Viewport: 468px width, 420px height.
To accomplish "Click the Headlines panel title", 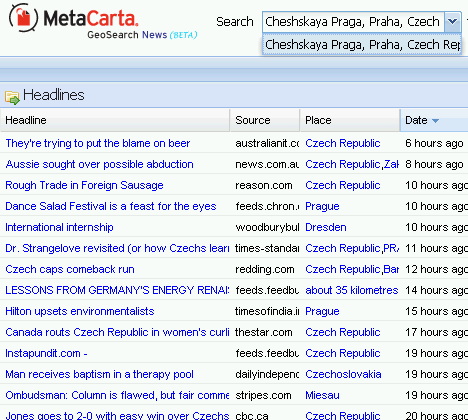I will 54,95.
